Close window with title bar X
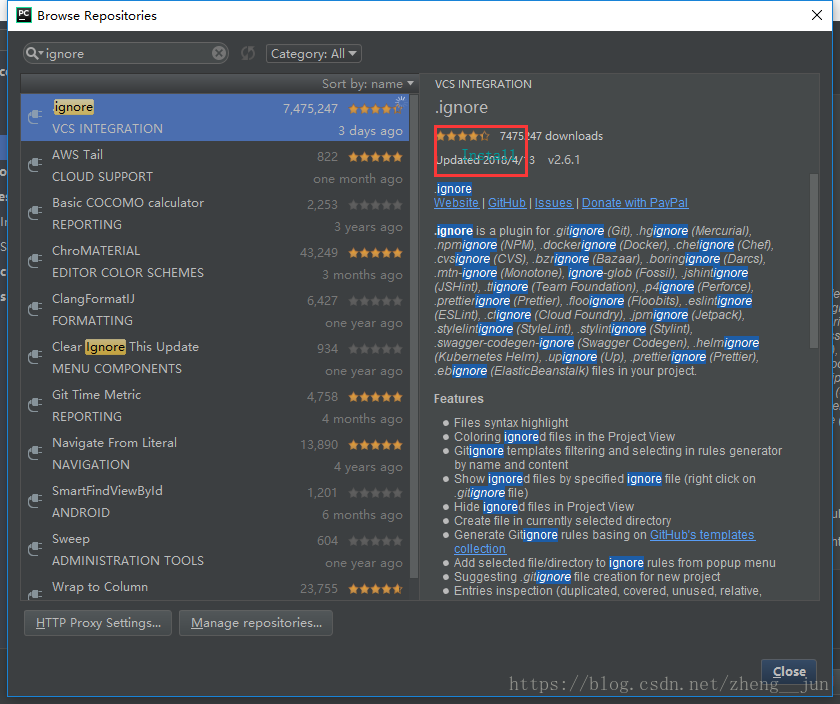 [x=816, y=15]
